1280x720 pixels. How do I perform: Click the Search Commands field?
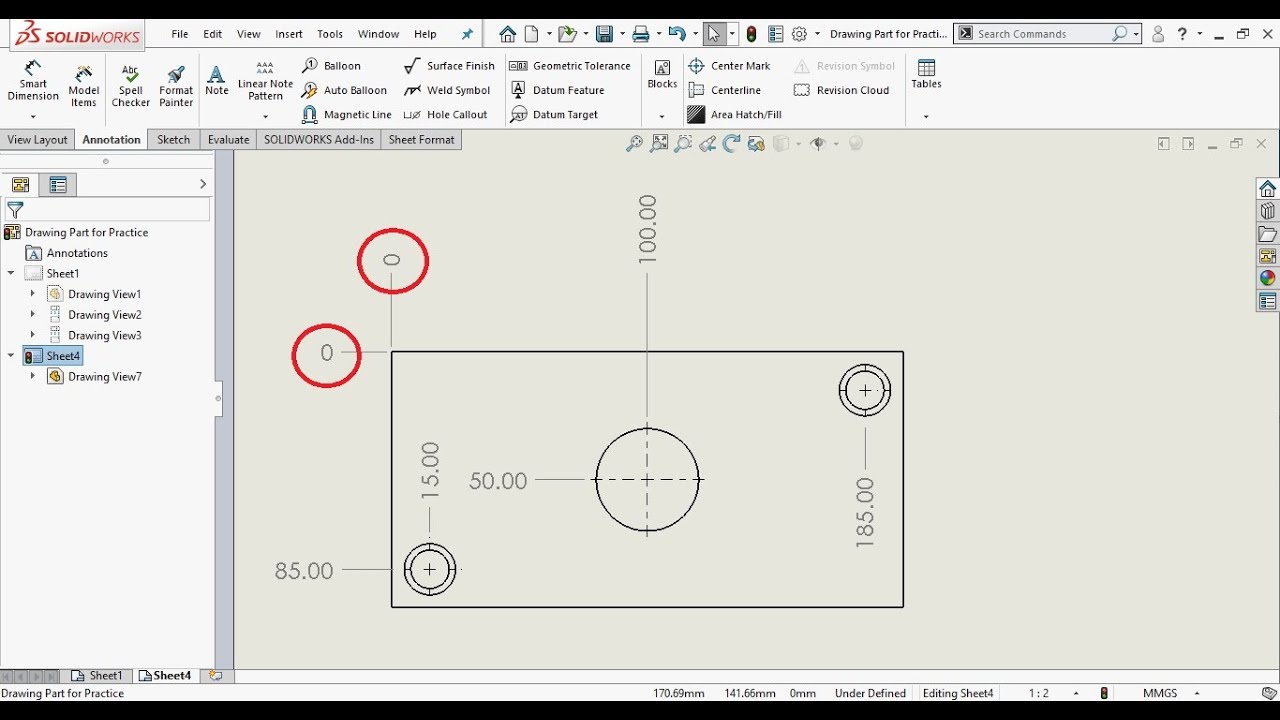(1047, 34)
